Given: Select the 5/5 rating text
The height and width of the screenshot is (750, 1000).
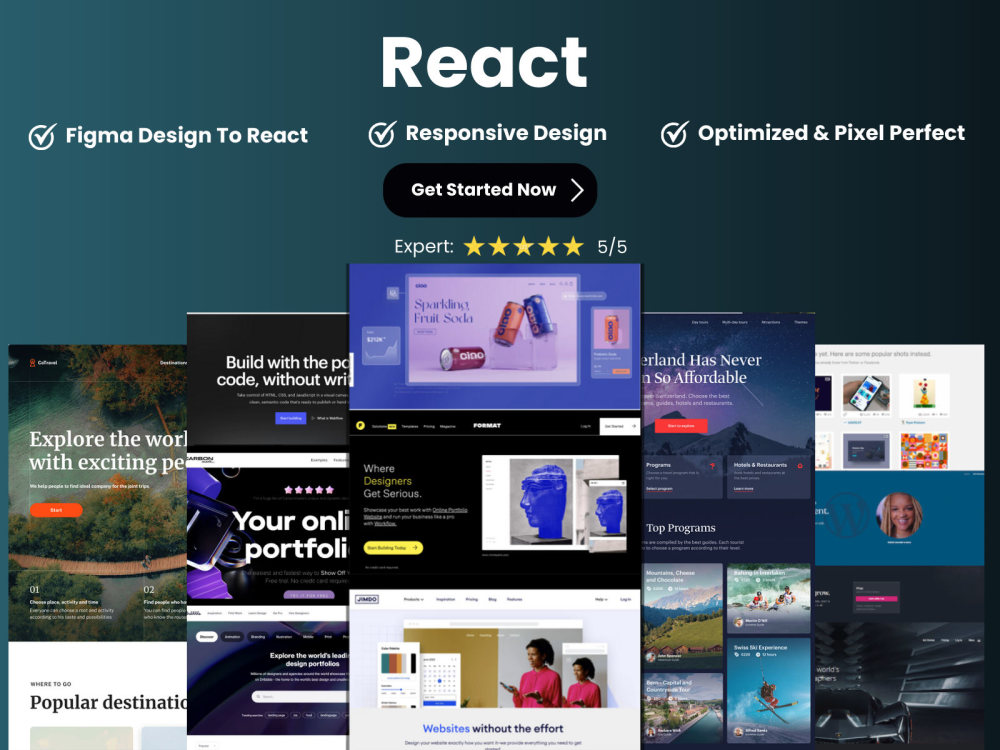Looking at the screenshot, I should click(612, 247).
